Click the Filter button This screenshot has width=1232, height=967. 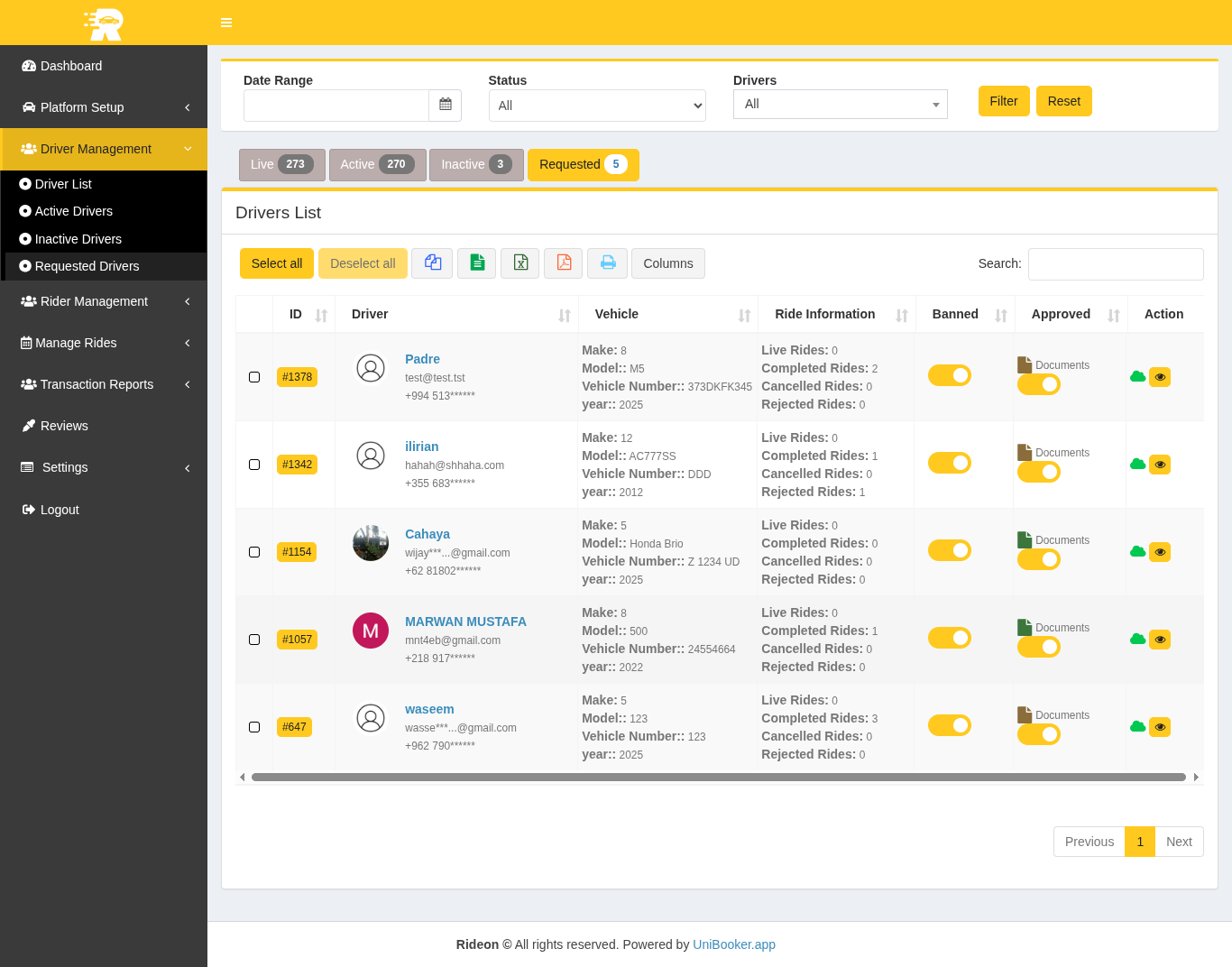tap(1003, 101)
